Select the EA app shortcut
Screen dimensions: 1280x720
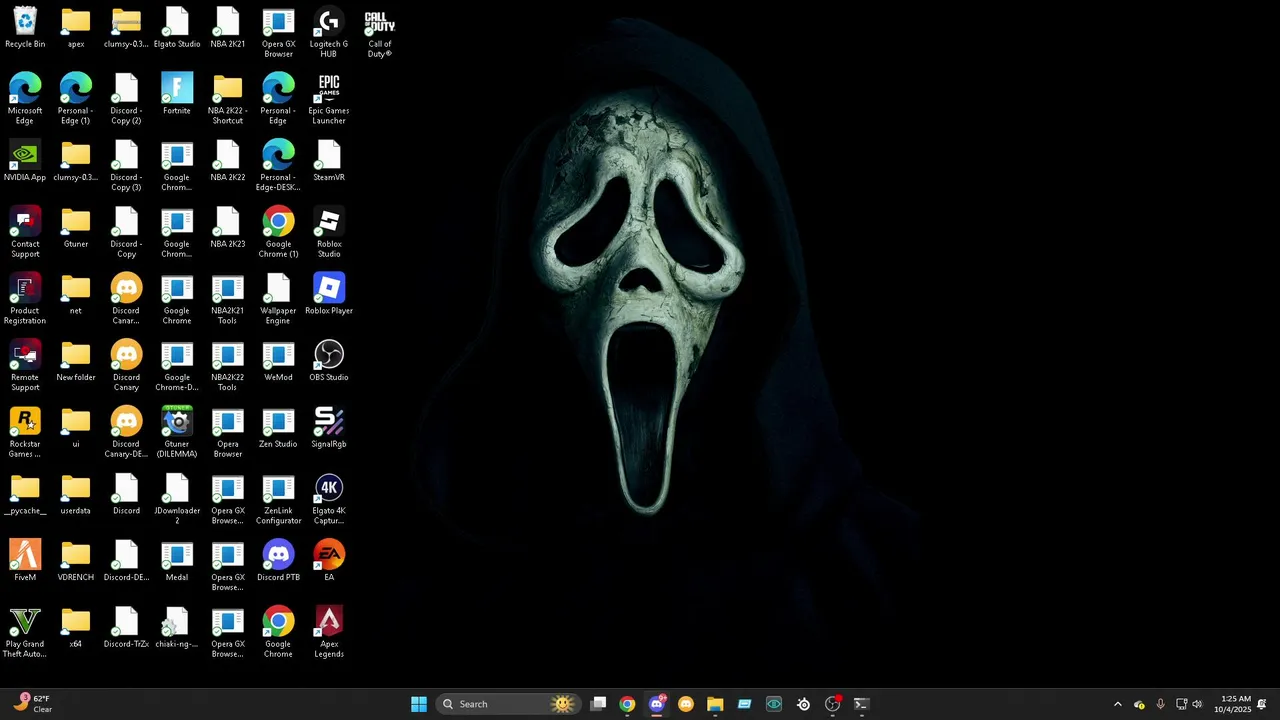pos(329,561)
